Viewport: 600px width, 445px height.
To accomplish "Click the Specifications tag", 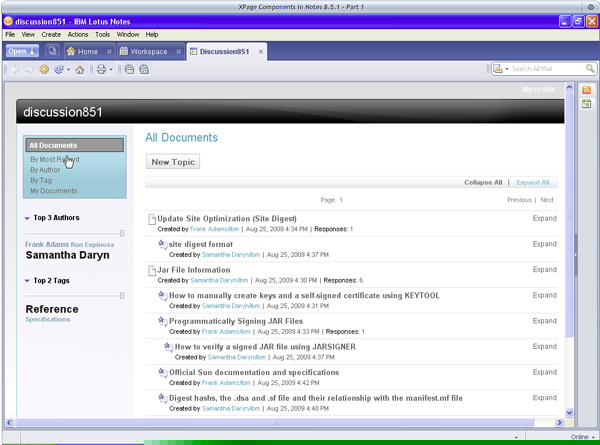I will [47, 319].
